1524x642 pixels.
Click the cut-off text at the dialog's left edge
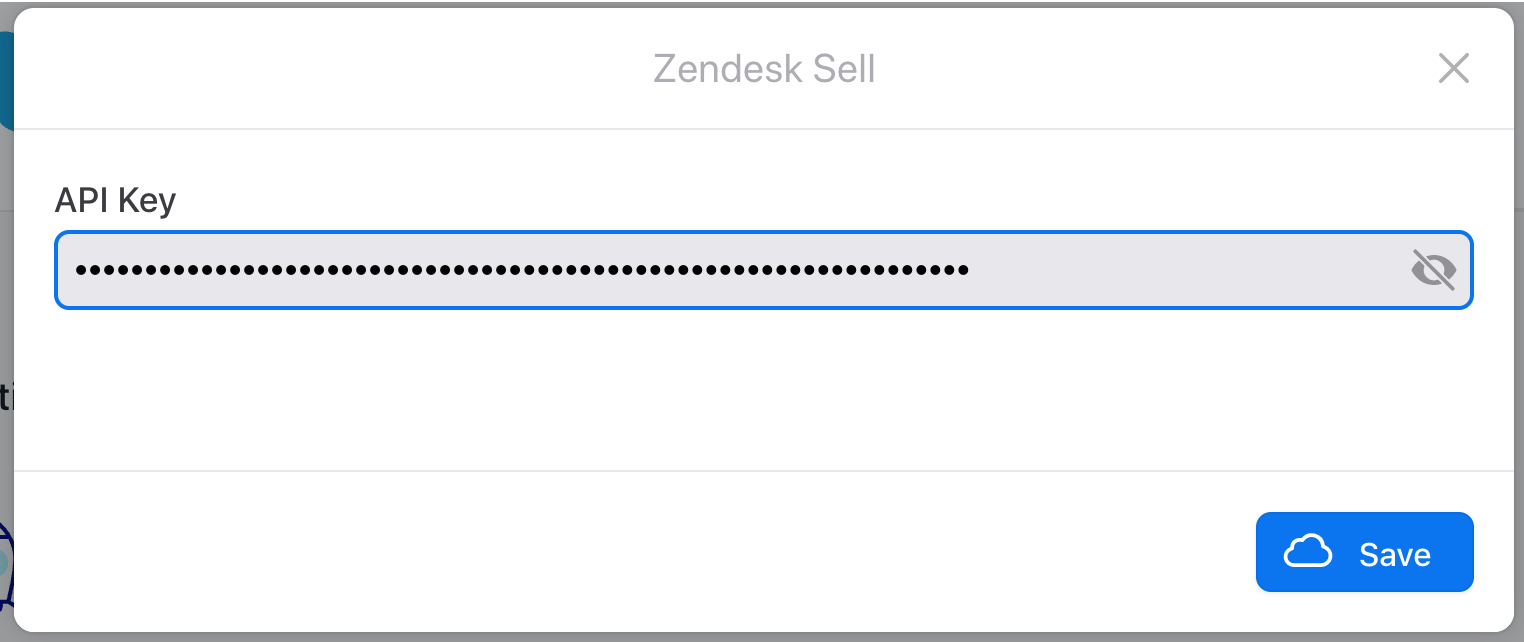[5, 398]
